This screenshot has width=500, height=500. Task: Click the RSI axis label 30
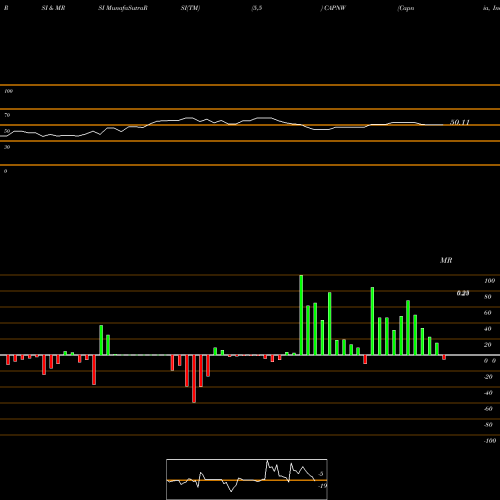point(7,147)
